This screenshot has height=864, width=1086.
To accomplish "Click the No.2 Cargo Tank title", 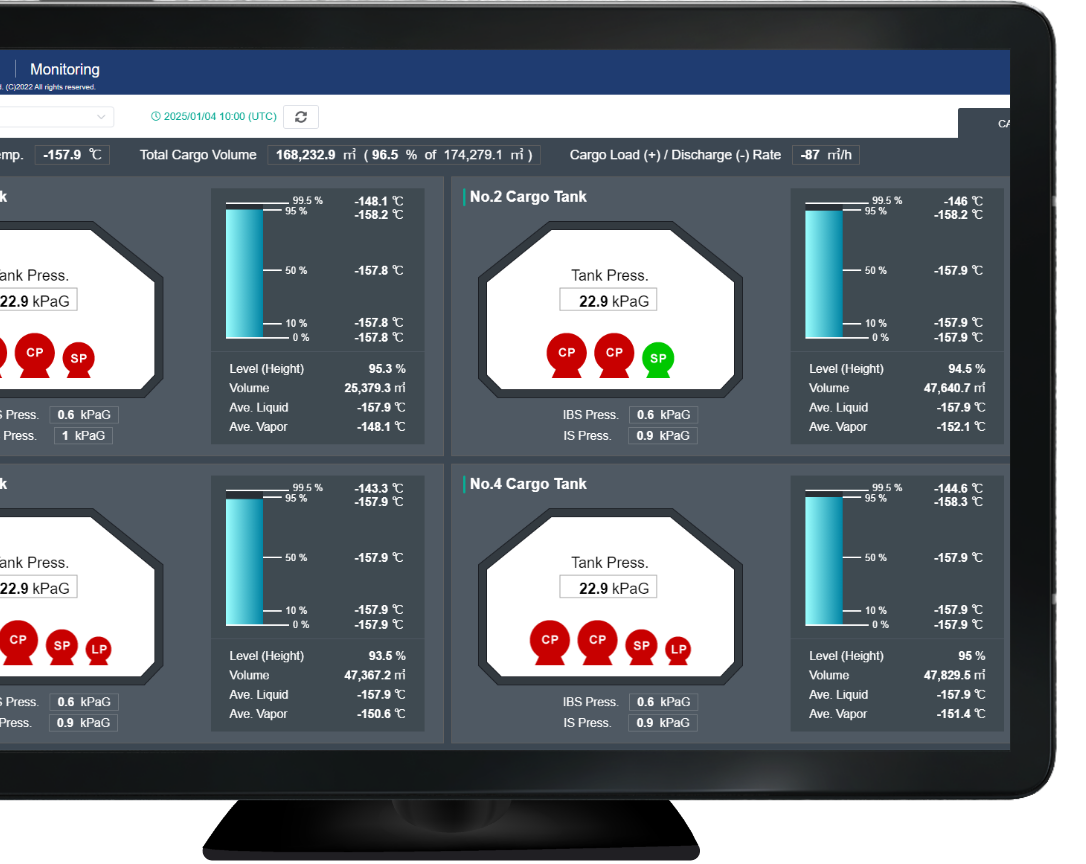I will [528, 197].
